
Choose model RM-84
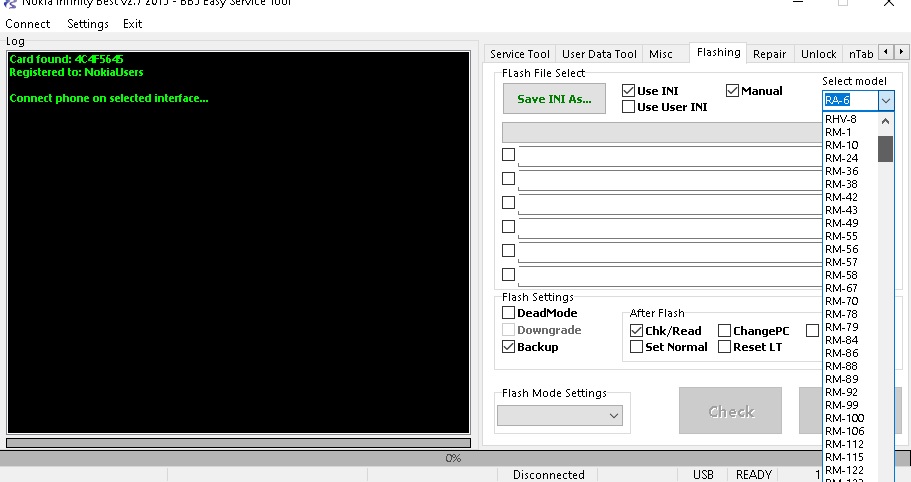point(852,340)
